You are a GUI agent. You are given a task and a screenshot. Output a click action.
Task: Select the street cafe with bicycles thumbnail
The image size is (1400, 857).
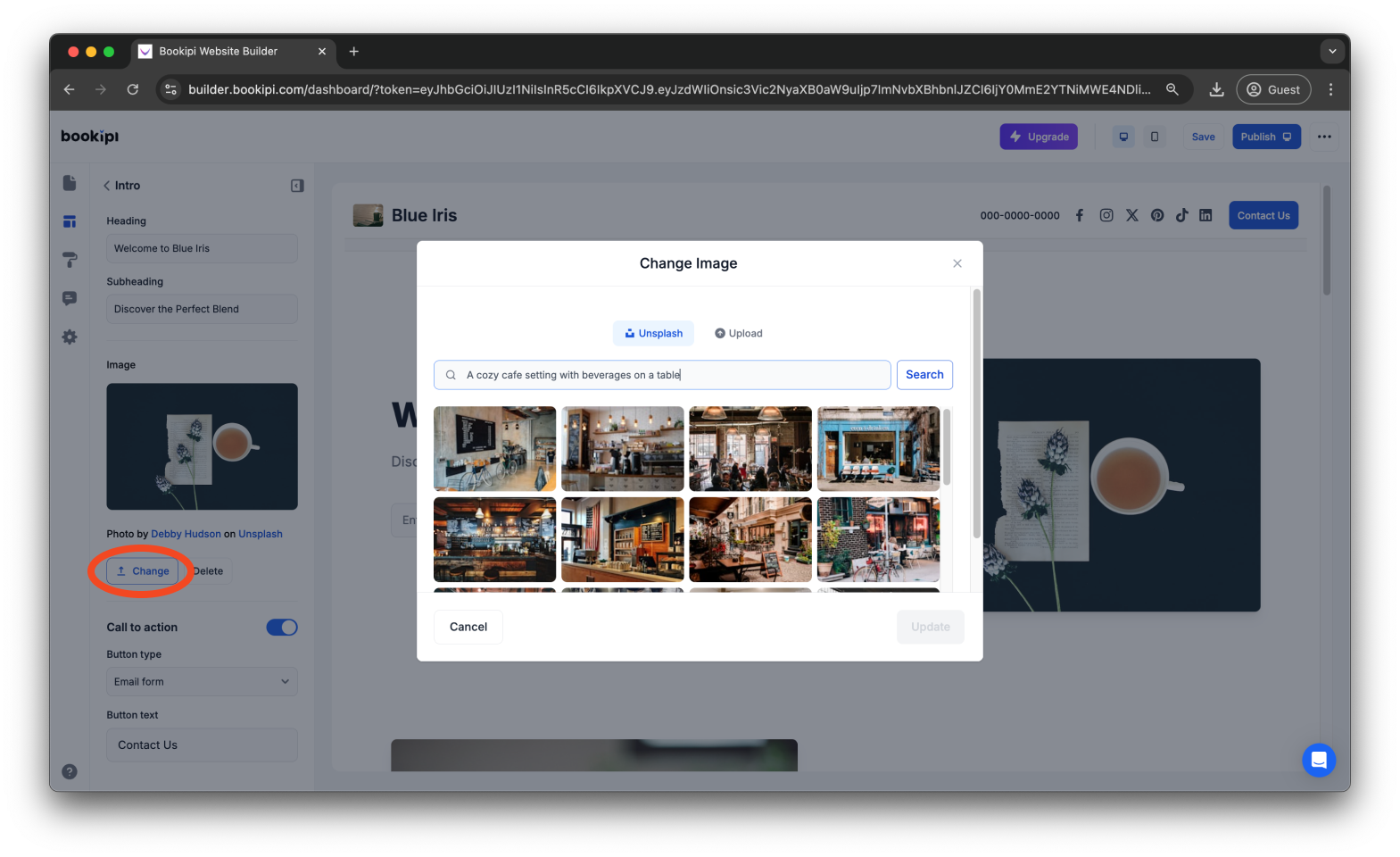coord(878,540)
